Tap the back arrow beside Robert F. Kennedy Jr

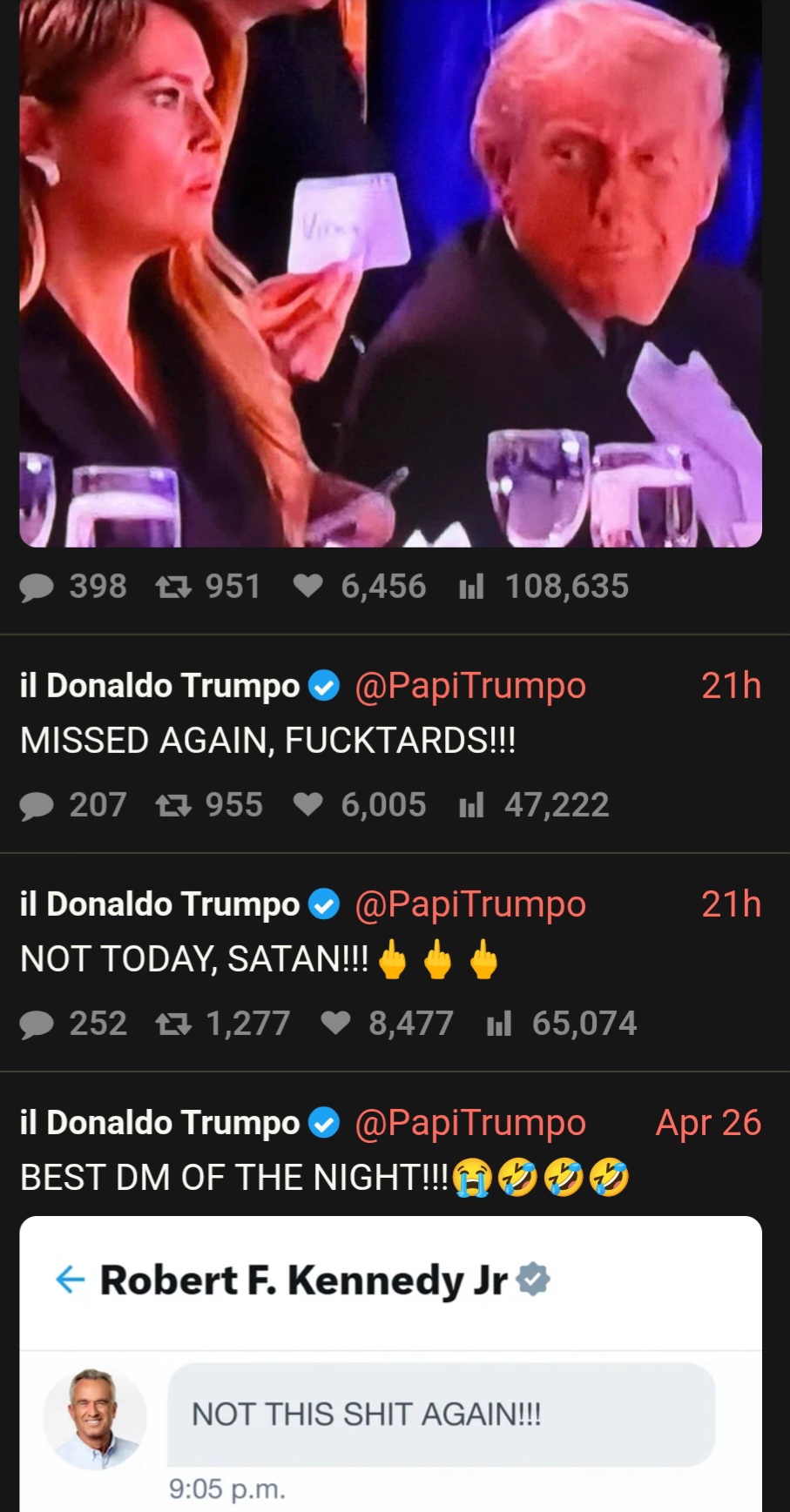(x=70, y=1280)
